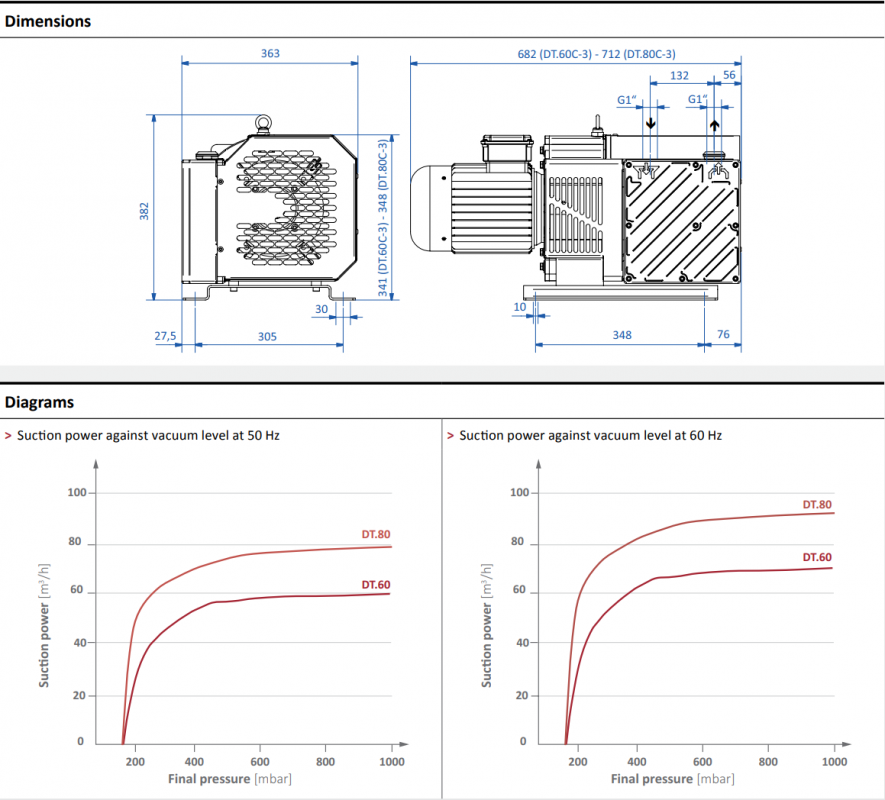
Task: Click the G1" label above the outlet up arrow
Action: tap(697, 99)
